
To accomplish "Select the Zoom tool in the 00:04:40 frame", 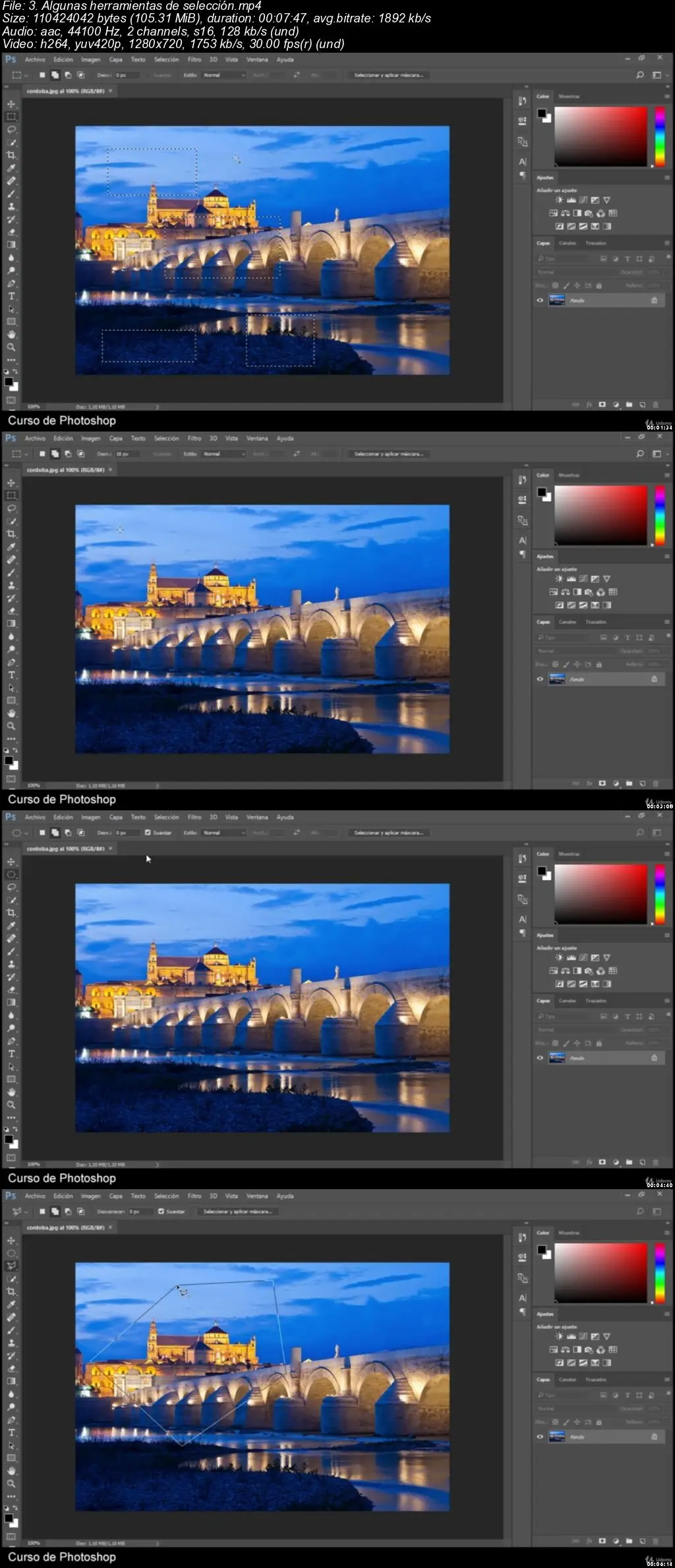I will tap(11, 1105).
